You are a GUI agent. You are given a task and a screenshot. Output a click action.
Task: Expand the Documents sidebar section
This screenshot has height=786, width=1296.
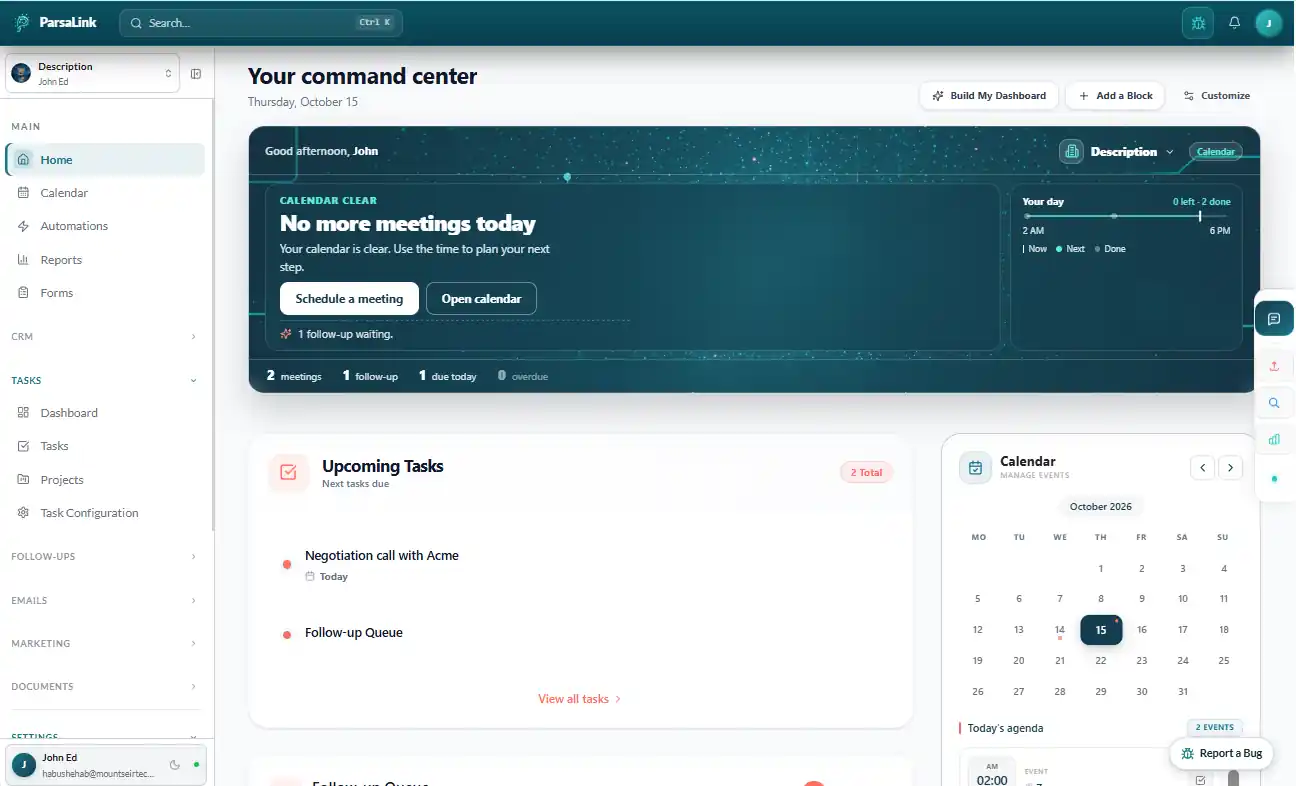(104, 686)
